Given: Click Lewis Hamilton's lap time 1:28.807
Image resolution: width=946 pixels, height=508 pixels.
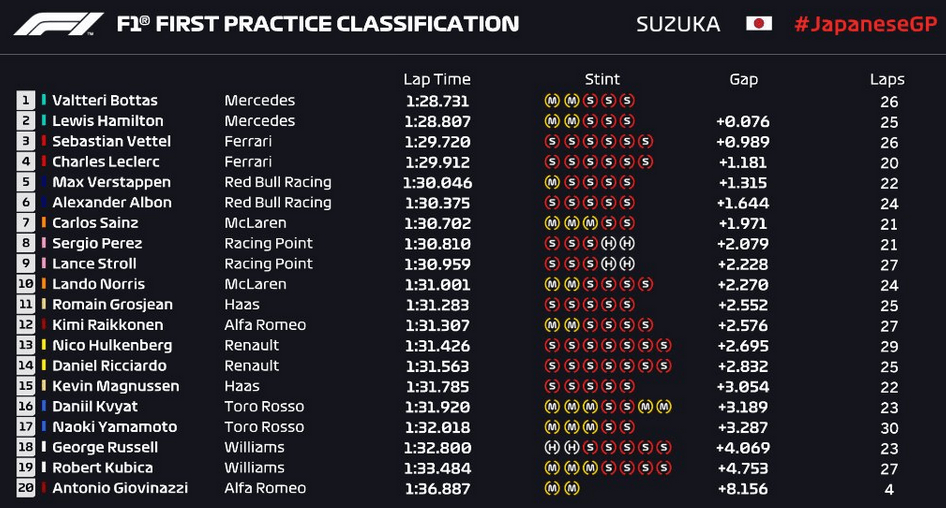Looking at the screenshot, I should pyautogui.click(x=437, y=121).
